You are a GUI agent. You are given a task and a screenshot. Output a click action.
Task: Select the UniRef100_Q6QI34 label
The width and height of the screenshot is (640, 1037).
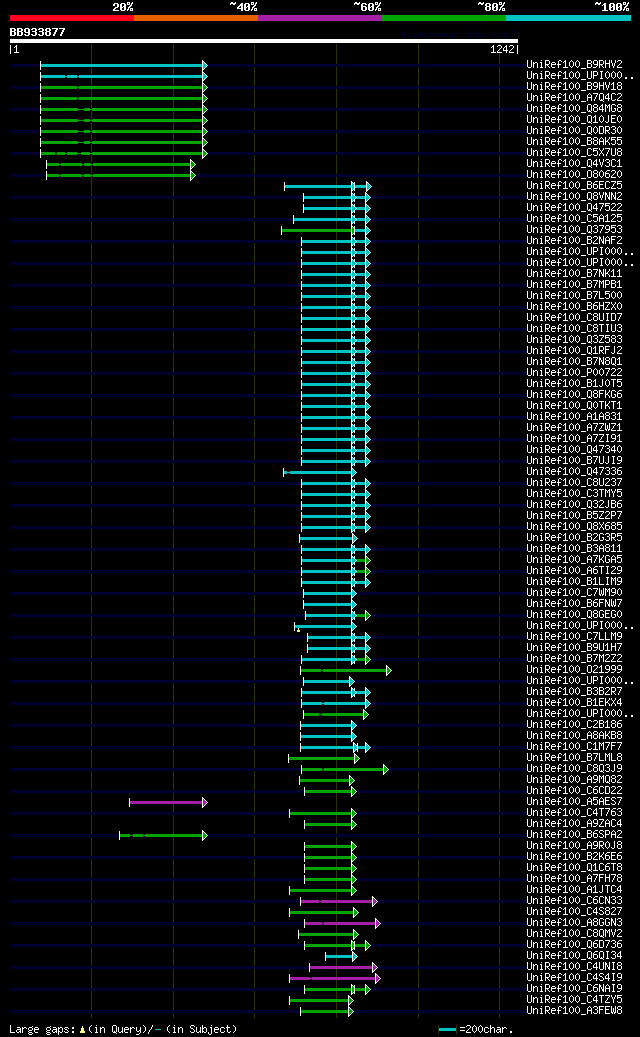click(x=574, y=956)
